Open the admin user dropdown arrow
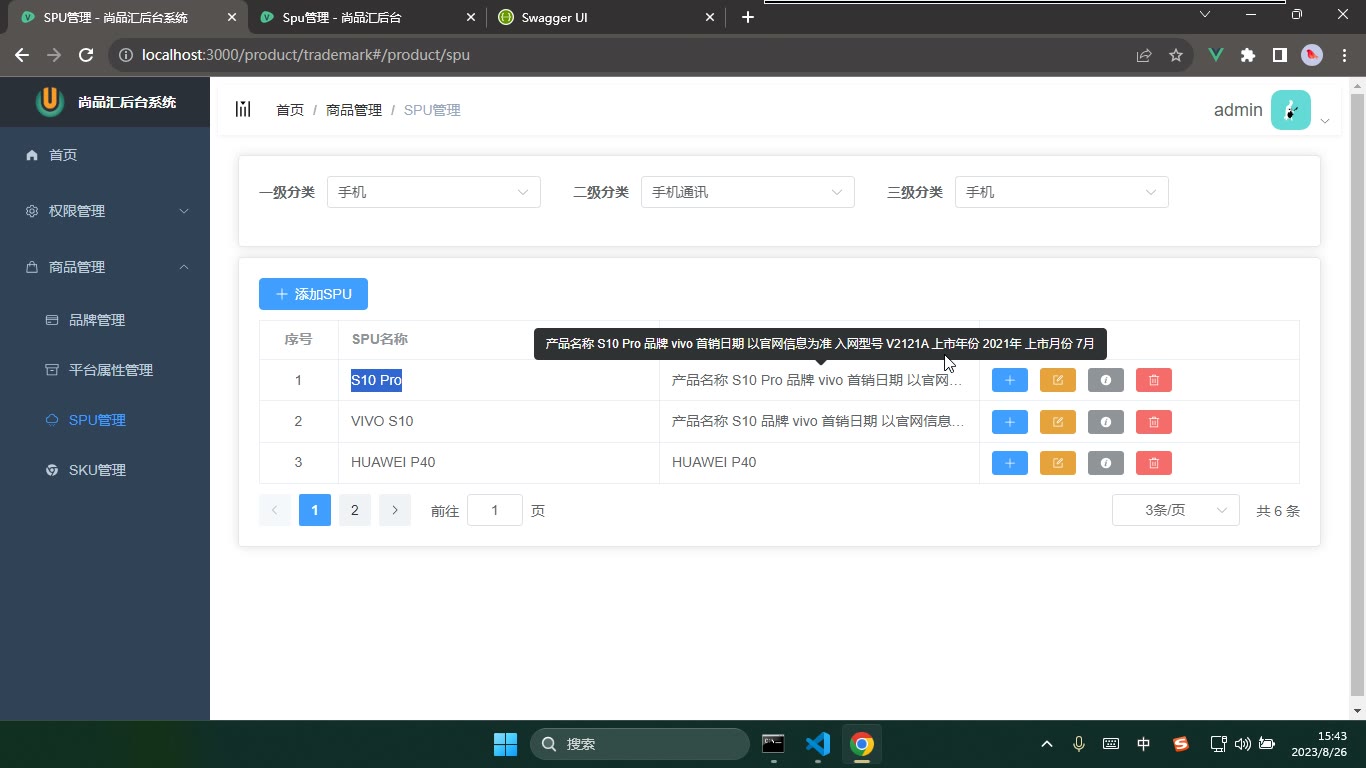1366x768 pixels. pyautogui.click(x=1324, y=121)
